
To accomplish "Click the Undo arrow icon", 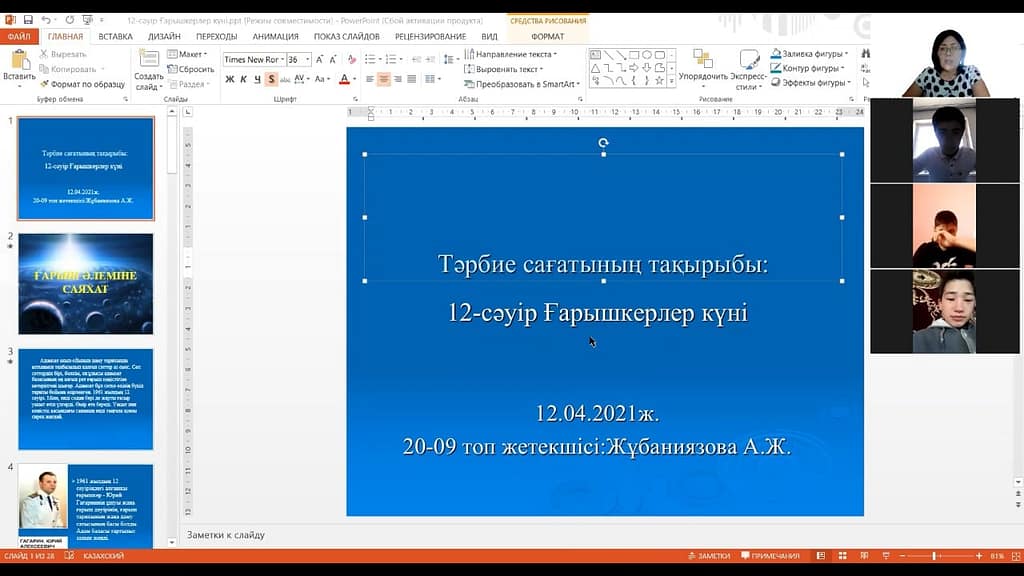I will click(x=46, y=20).
